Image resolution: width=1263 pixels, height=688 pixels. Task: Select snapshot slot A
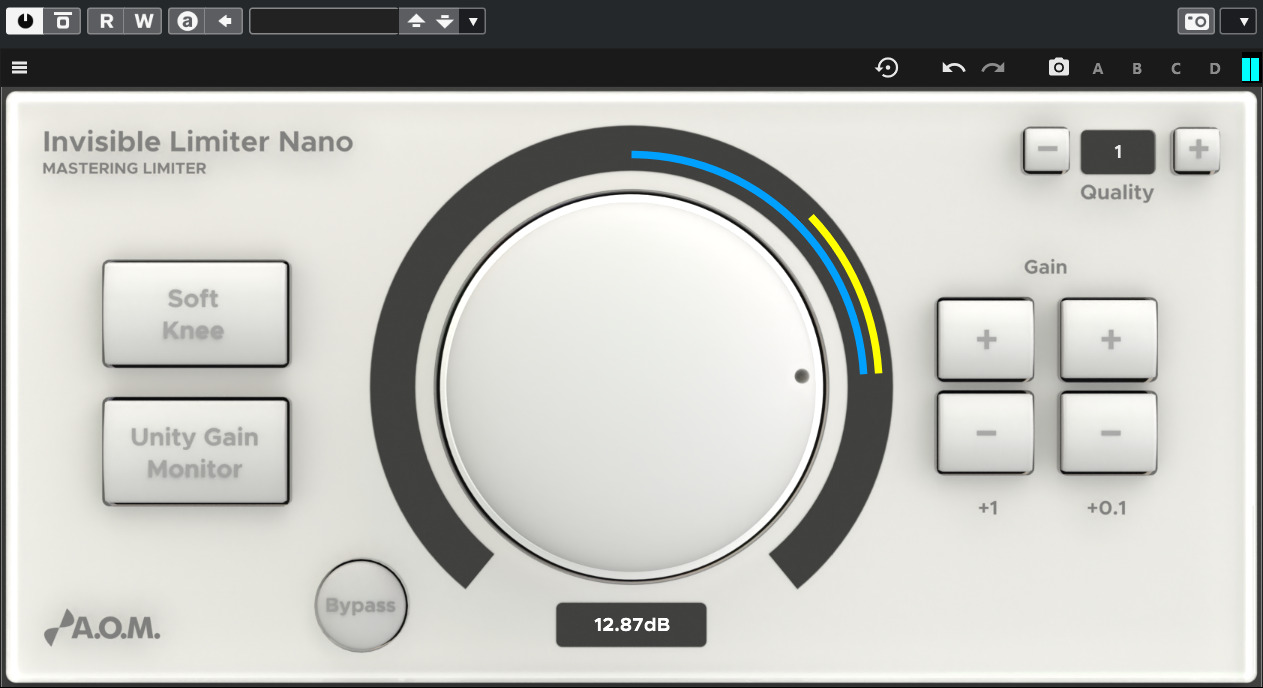pos(1098,69)
